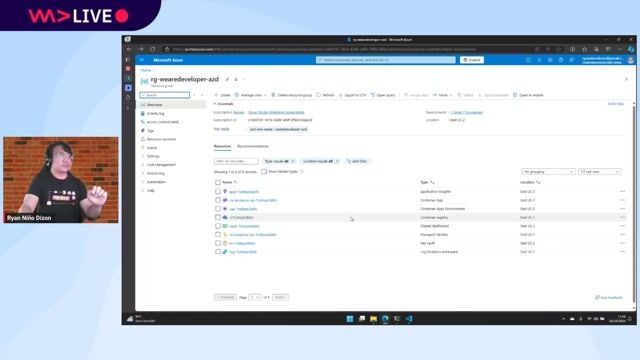The height and width of the screenshot is (360, 640).
Task: Check the Container registry row checkbox
Action: tap(218, 217)
